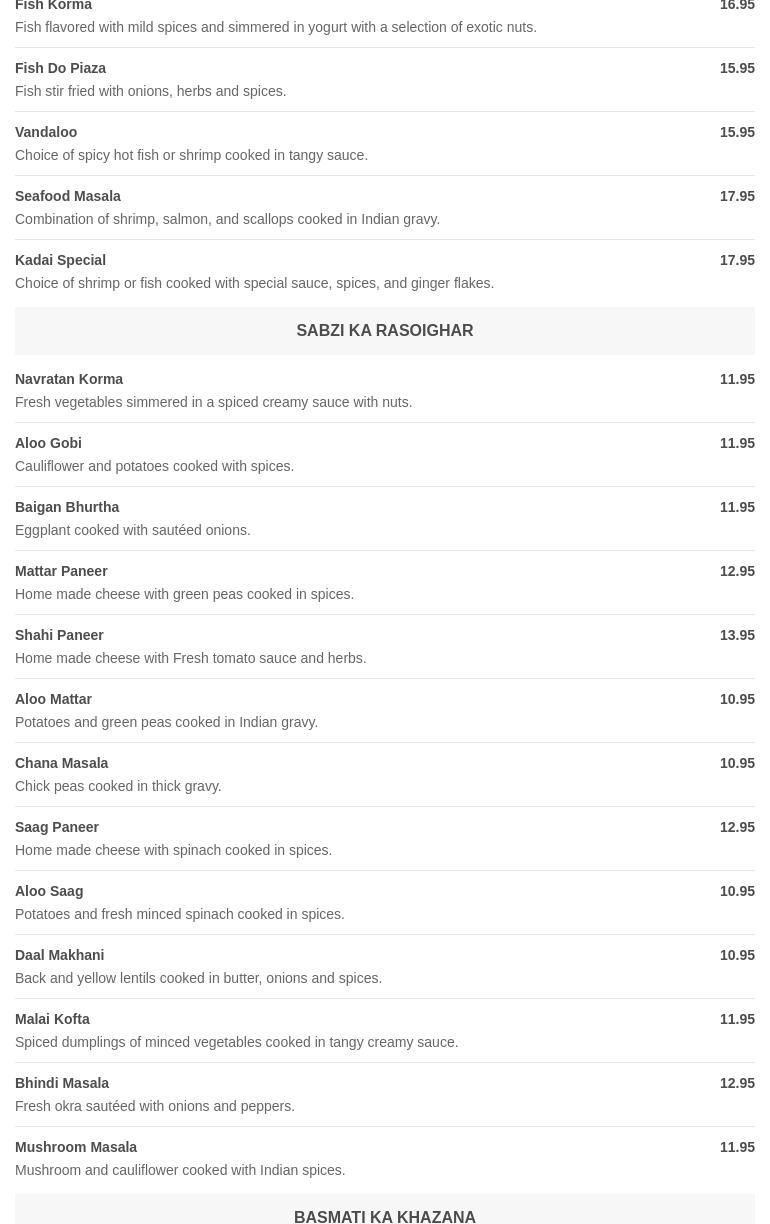Select the Kadai Special item title
Viewport: 770px width, 1224px height.
coord(60,260)
